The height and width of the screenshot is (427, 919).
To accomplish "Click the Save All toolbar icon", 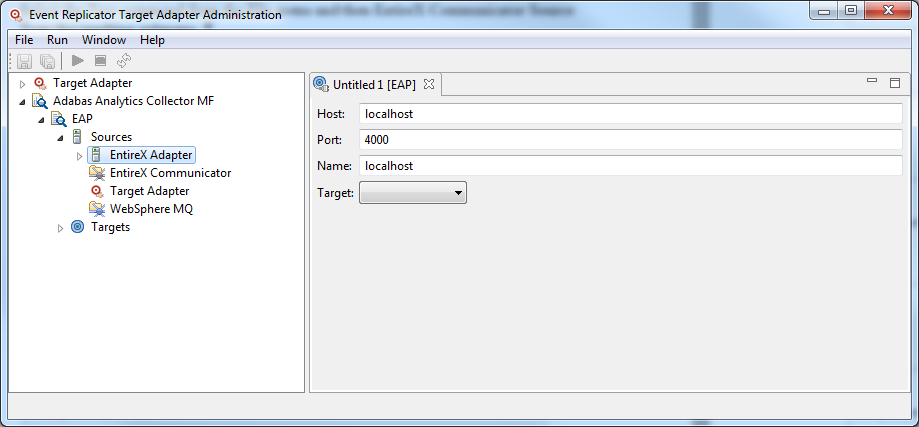I will 47,61.
